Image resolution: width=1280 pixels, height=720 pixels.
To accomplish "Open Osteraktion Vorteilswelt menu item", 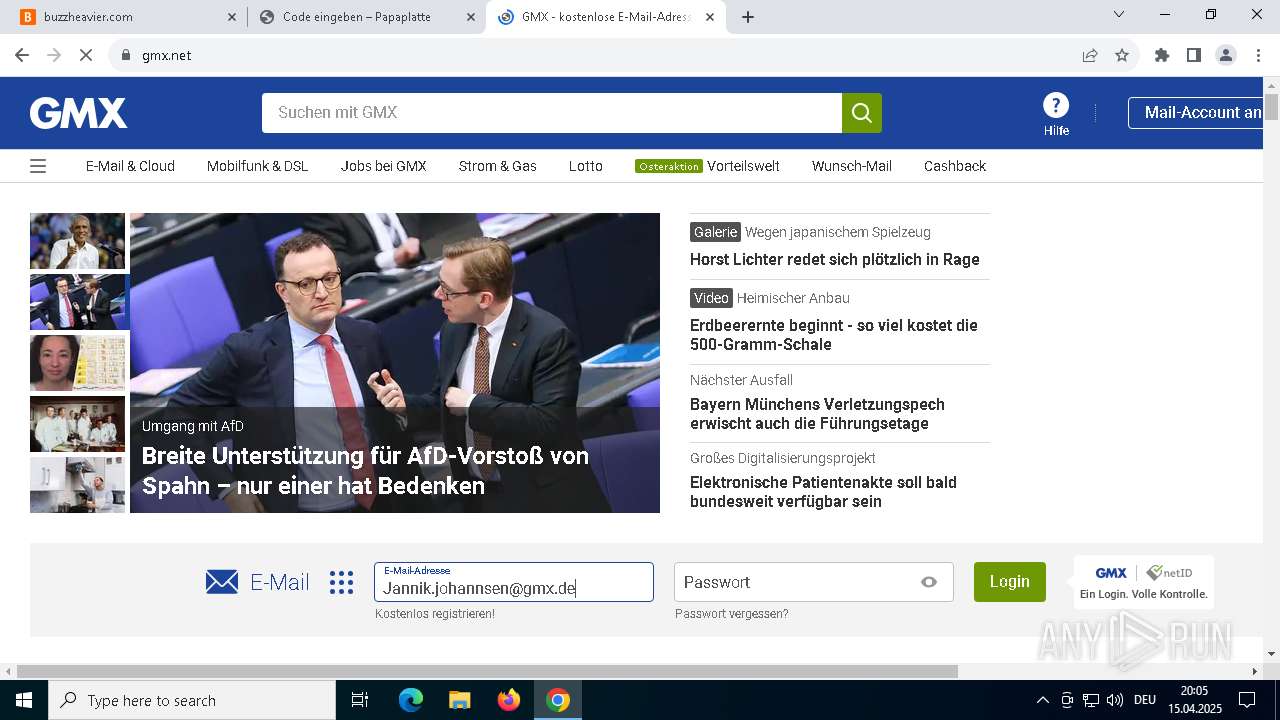I will 707,166.
